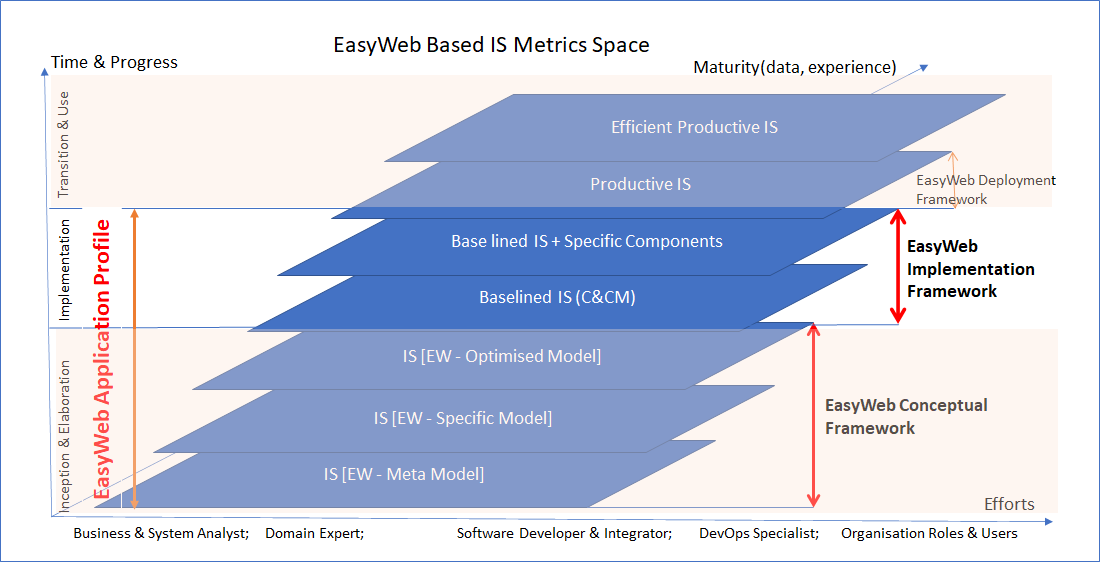Select the Organisation Roles & Users label
1100x562 pixels.
[x=929, y=533]
